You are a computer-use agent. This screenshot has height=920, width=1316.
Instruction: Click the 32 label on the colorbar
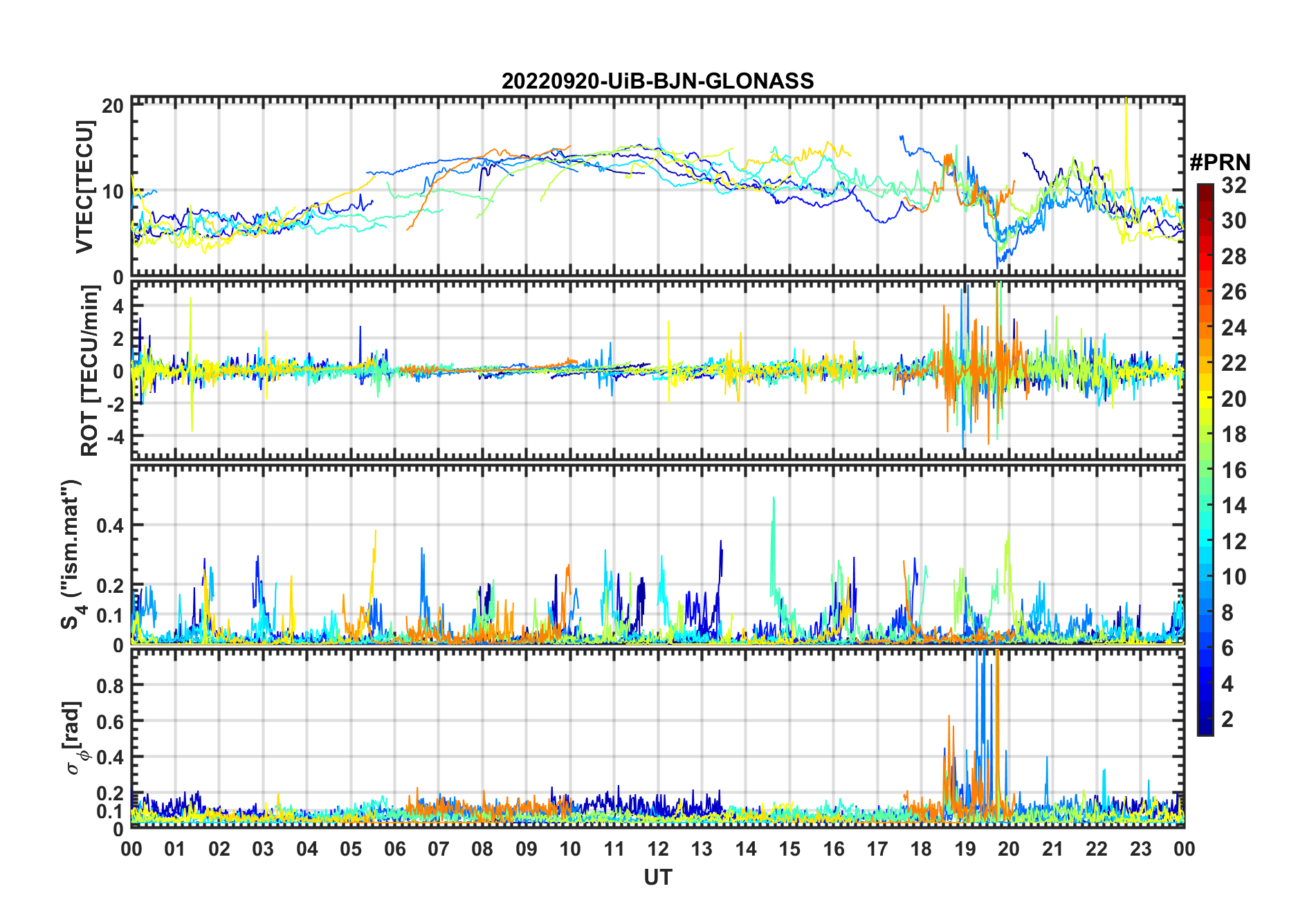[1234, 185]
